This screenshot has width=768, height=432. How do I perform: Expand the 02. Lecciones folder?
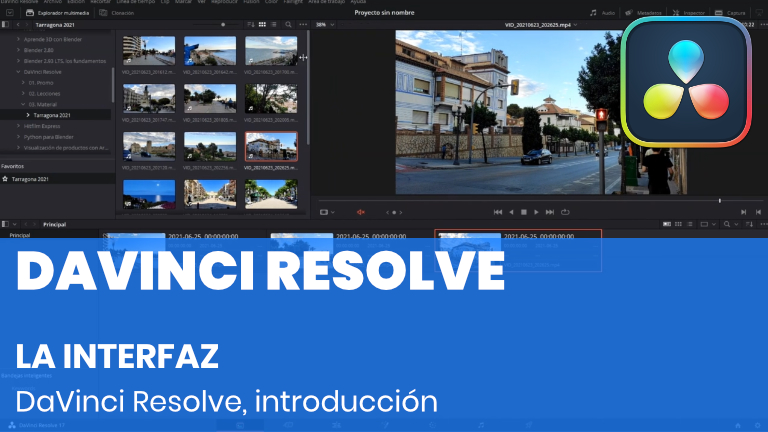tap(23, 94)
